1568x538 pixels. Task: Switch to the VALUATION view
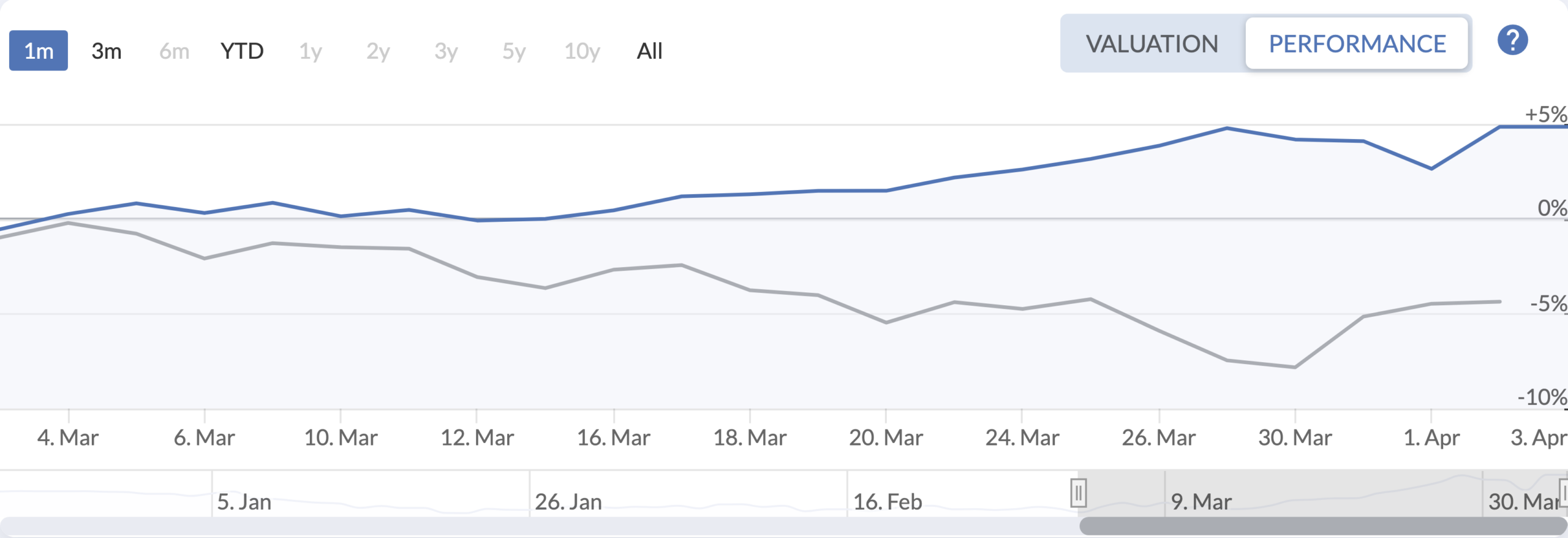pyautogui.click(x=1151, y=43)
